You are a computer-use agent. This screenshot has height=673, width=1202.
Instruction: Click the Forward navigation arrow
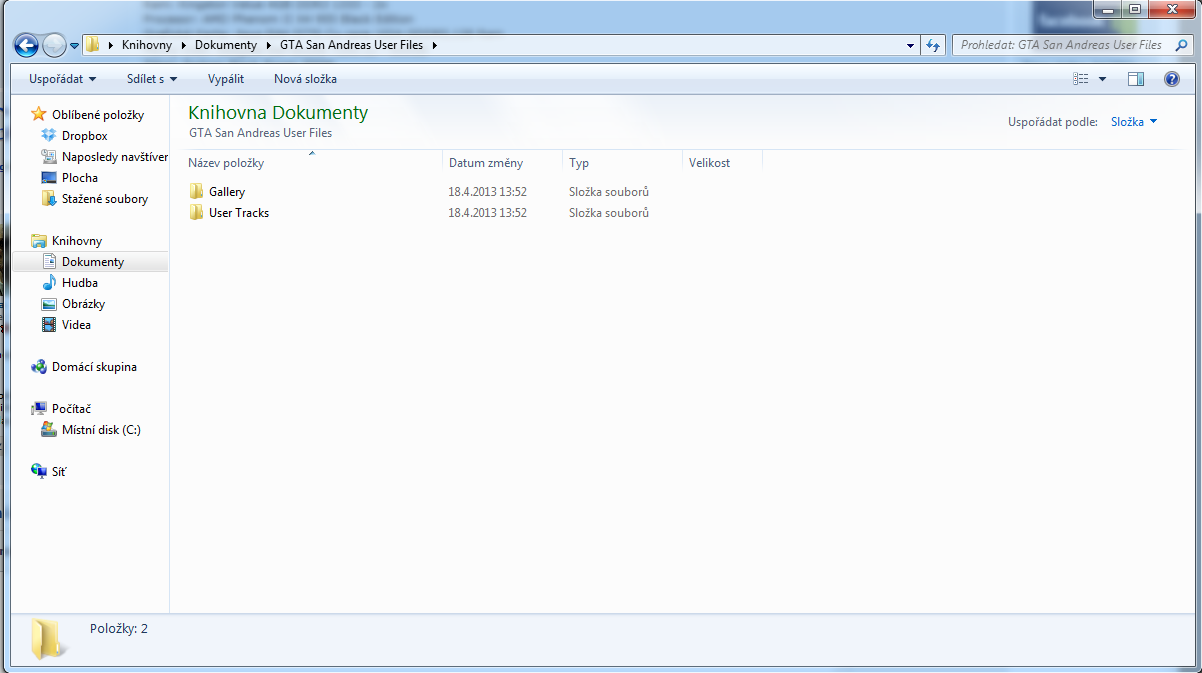pos(54,45)
